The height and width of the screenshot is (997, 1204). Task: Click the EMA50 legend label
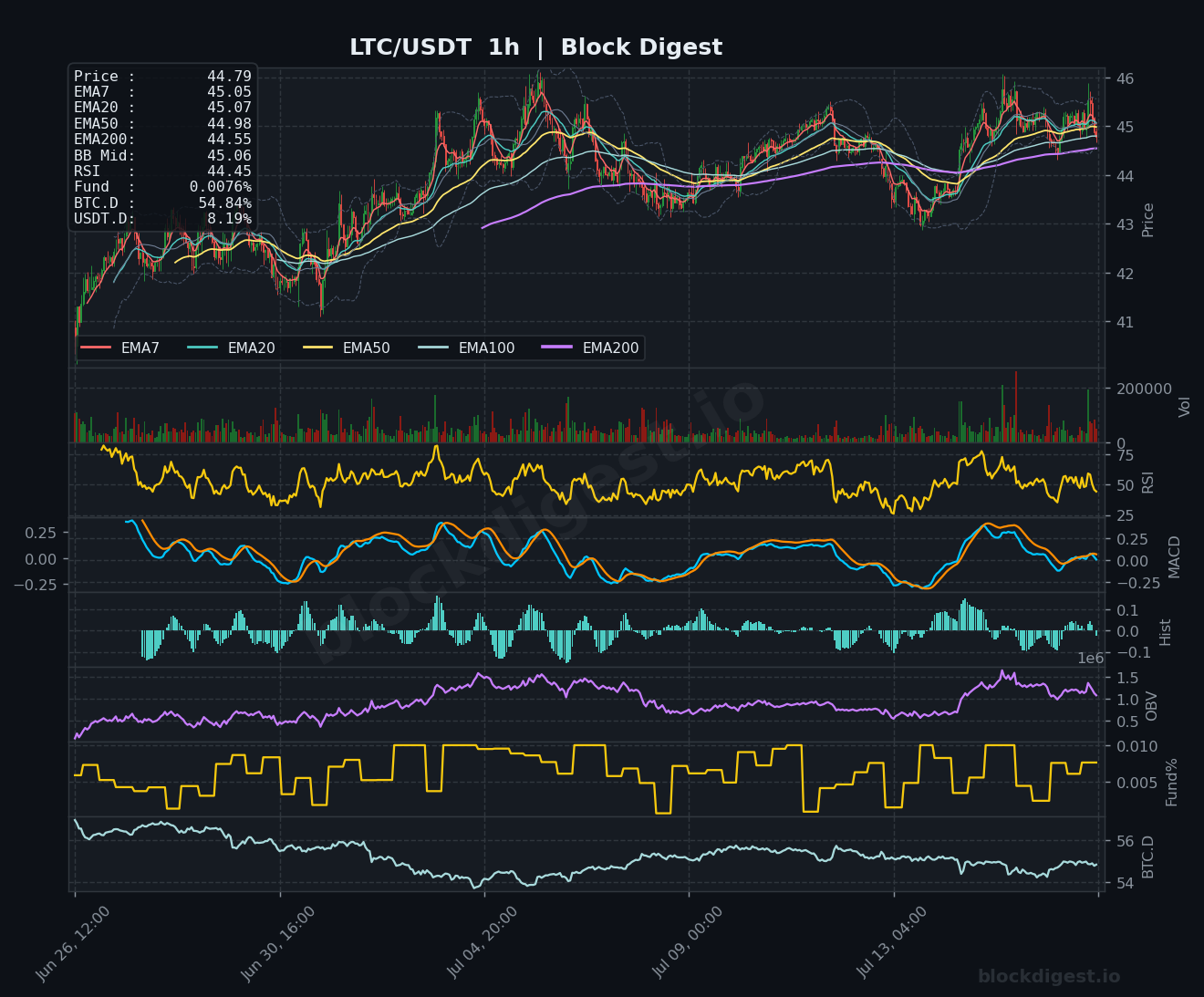[366, 348]
